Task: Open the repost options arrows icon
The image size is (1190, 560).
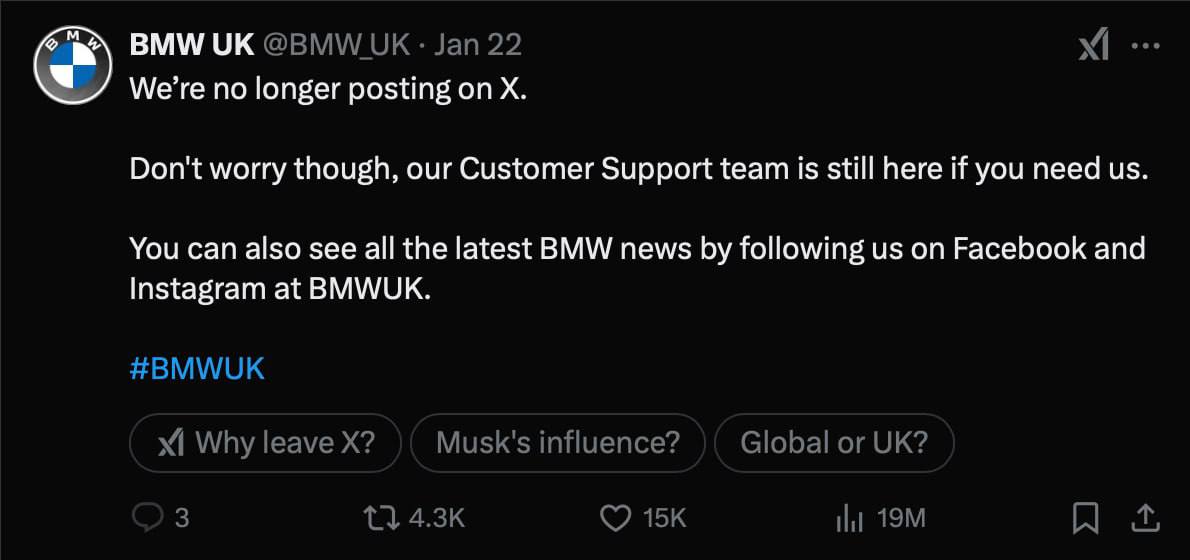Action: pyautogui.click(x=382, y=517)
